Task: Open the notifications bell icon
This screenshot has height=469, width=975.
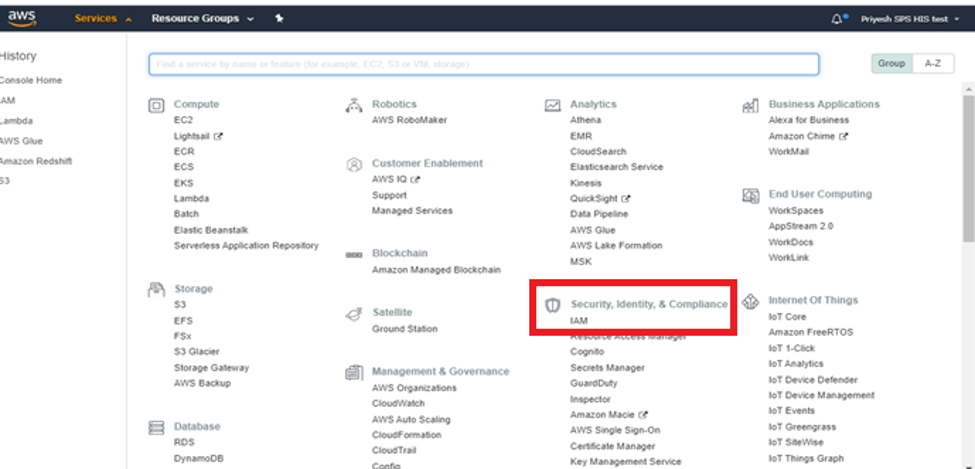Action: pyautogui.click(x=836, y=19)
